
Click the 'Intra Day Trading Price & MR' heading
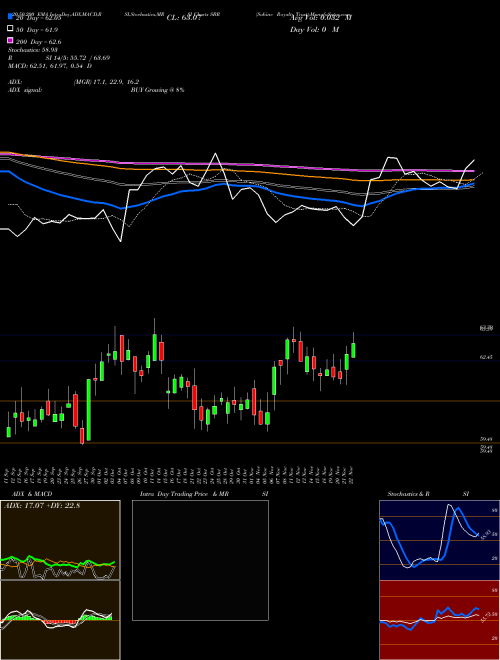pyautogui.click(x=184, y=494)
